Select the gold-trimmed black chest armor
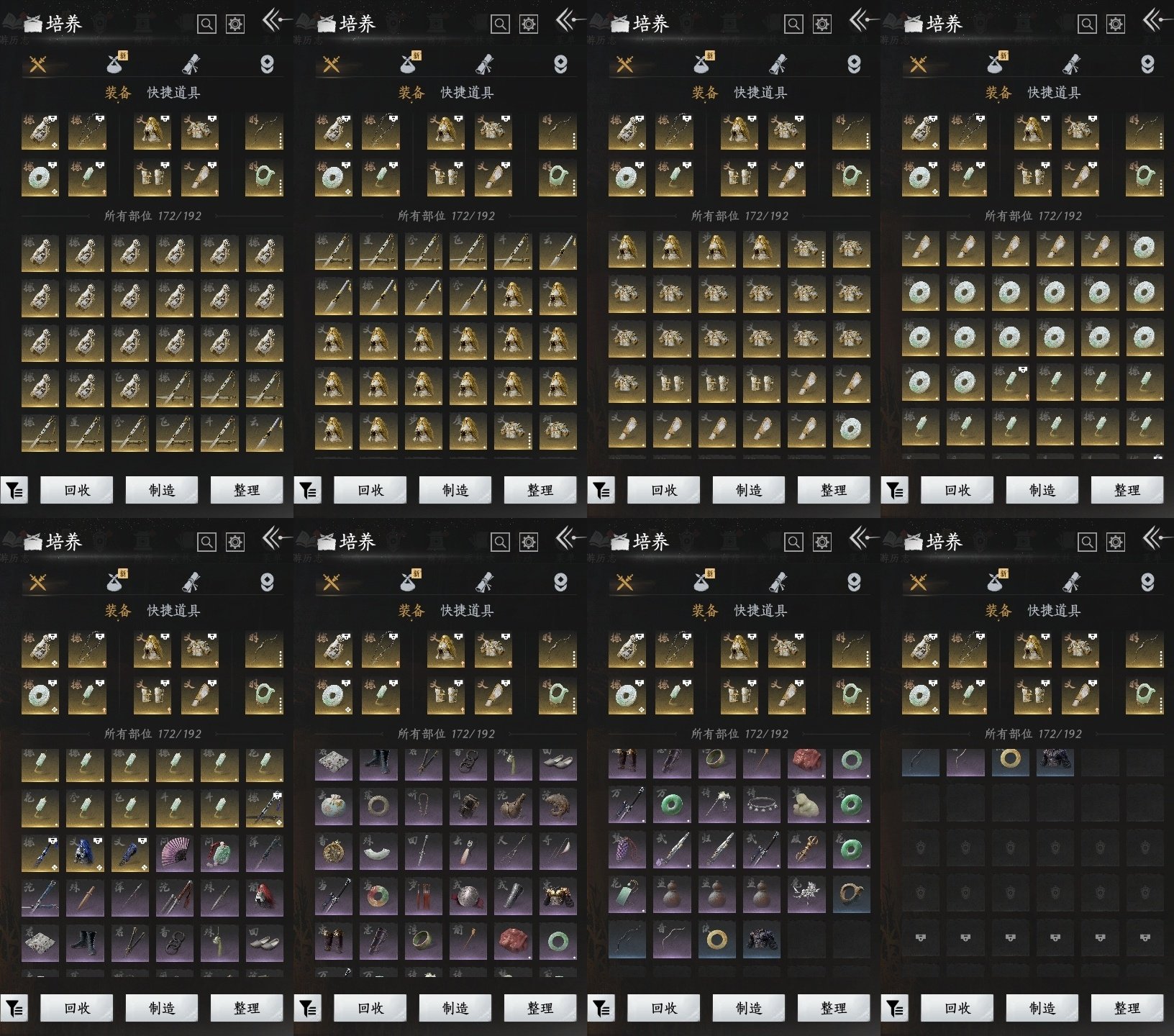The image size is (1174, 1036). pyautogui.click(x=558, y=896)
